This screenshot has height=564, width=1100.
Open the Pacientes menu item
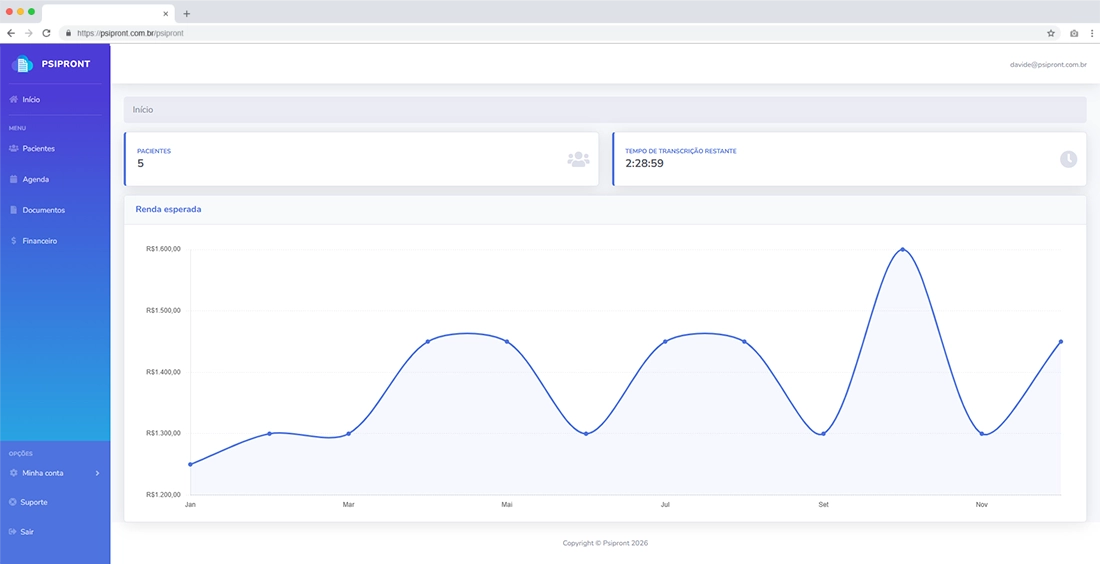tap(38, 149)
